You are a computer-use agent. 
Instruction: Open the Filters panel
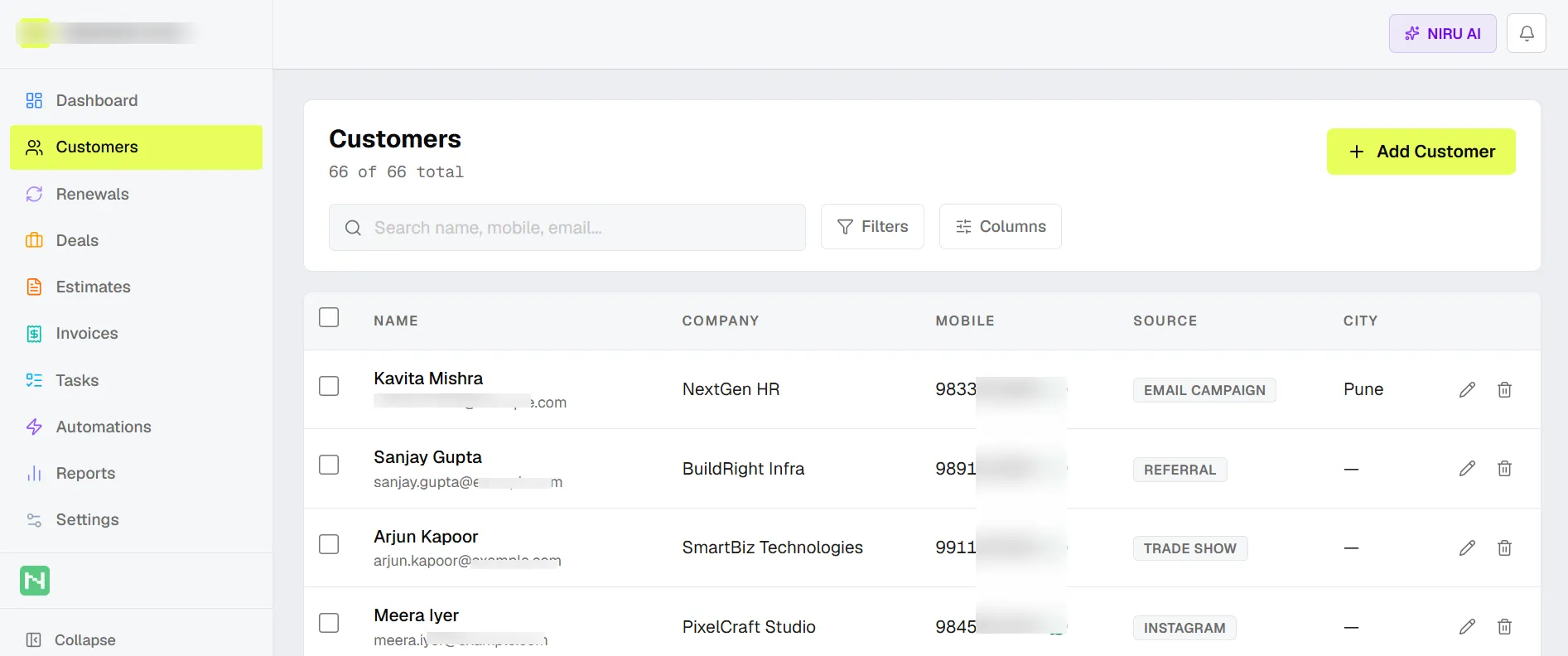pyautogui.click(x=872, y=226)
